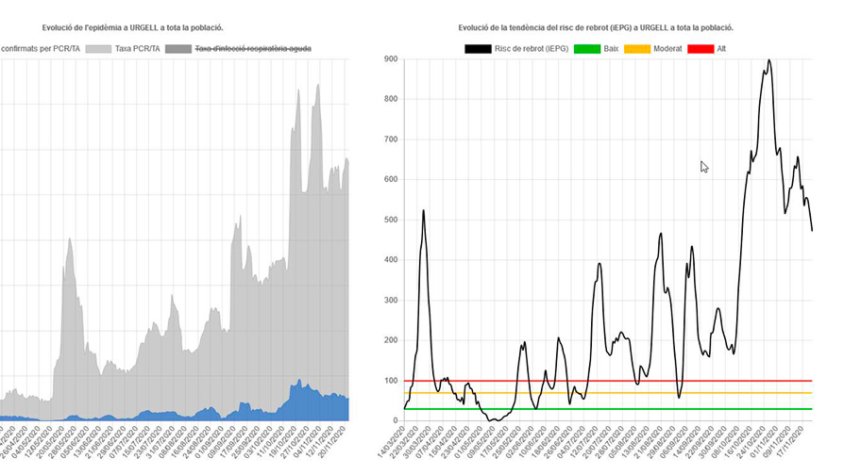Toggle the 'Alt' legend label

pos(721,48)
